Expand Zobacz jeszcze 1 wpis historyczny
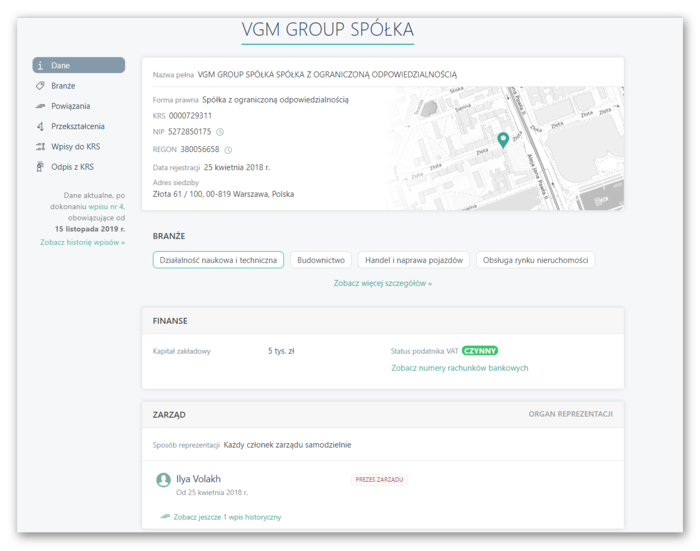The image size is (700, 551). (x=227, y=517)
